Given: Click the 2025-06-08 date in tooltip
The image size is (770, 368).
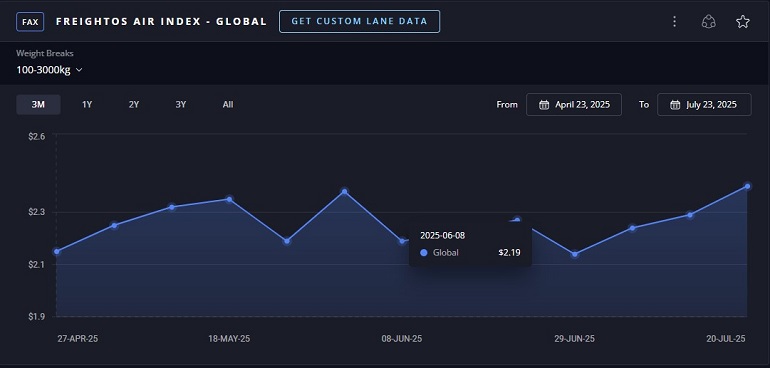Looking at the screenshot, I should pyautogui.click(x=442, y=235).
